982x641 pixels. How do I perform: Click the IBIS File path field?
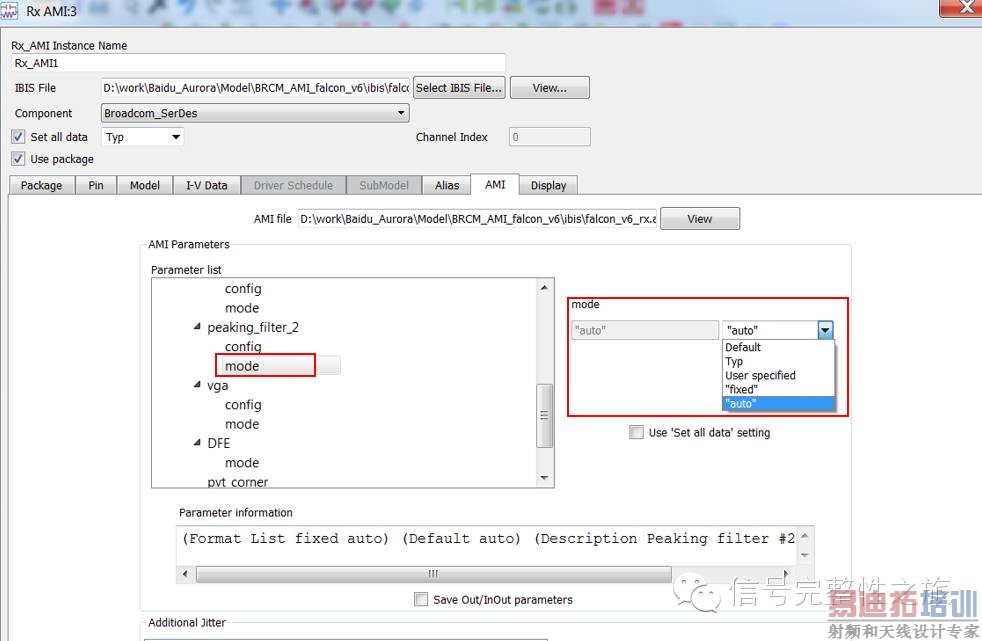[256, 88]
